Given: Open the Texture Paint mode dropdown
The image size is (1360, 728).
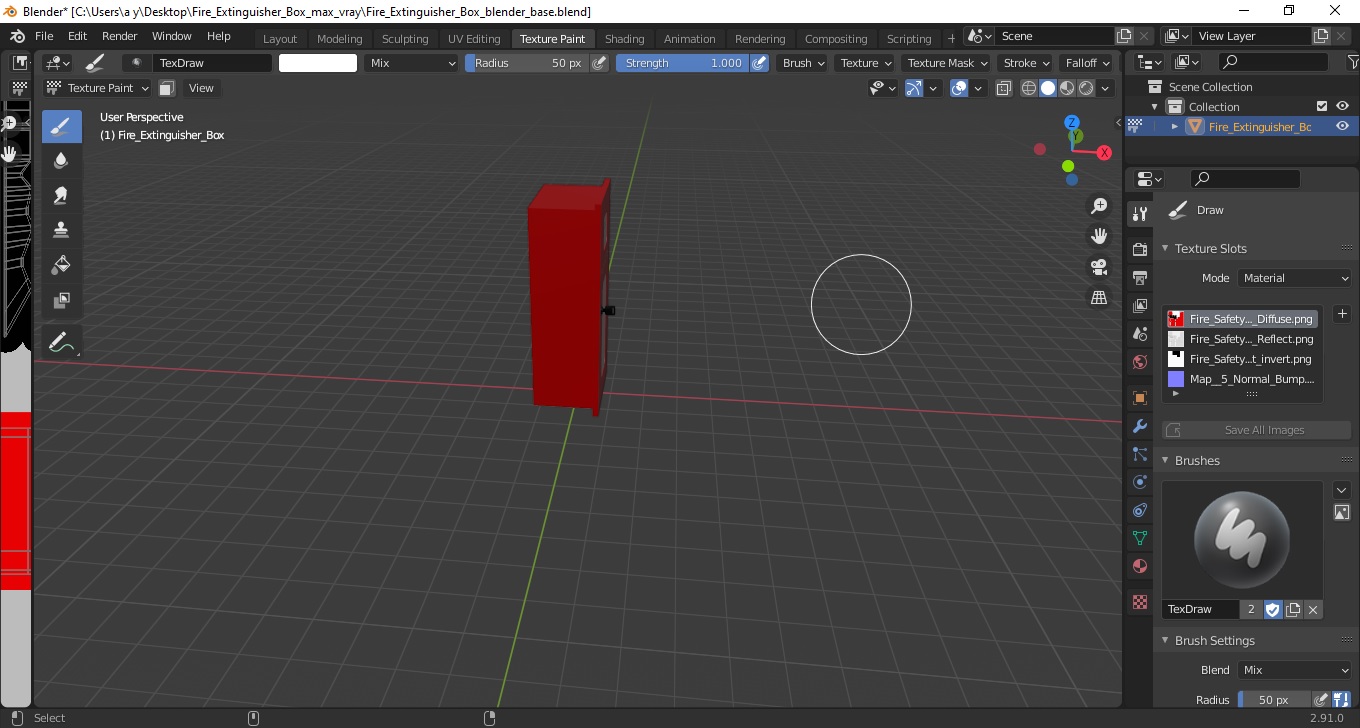Looking at the screenshot, I should point(99,88).
